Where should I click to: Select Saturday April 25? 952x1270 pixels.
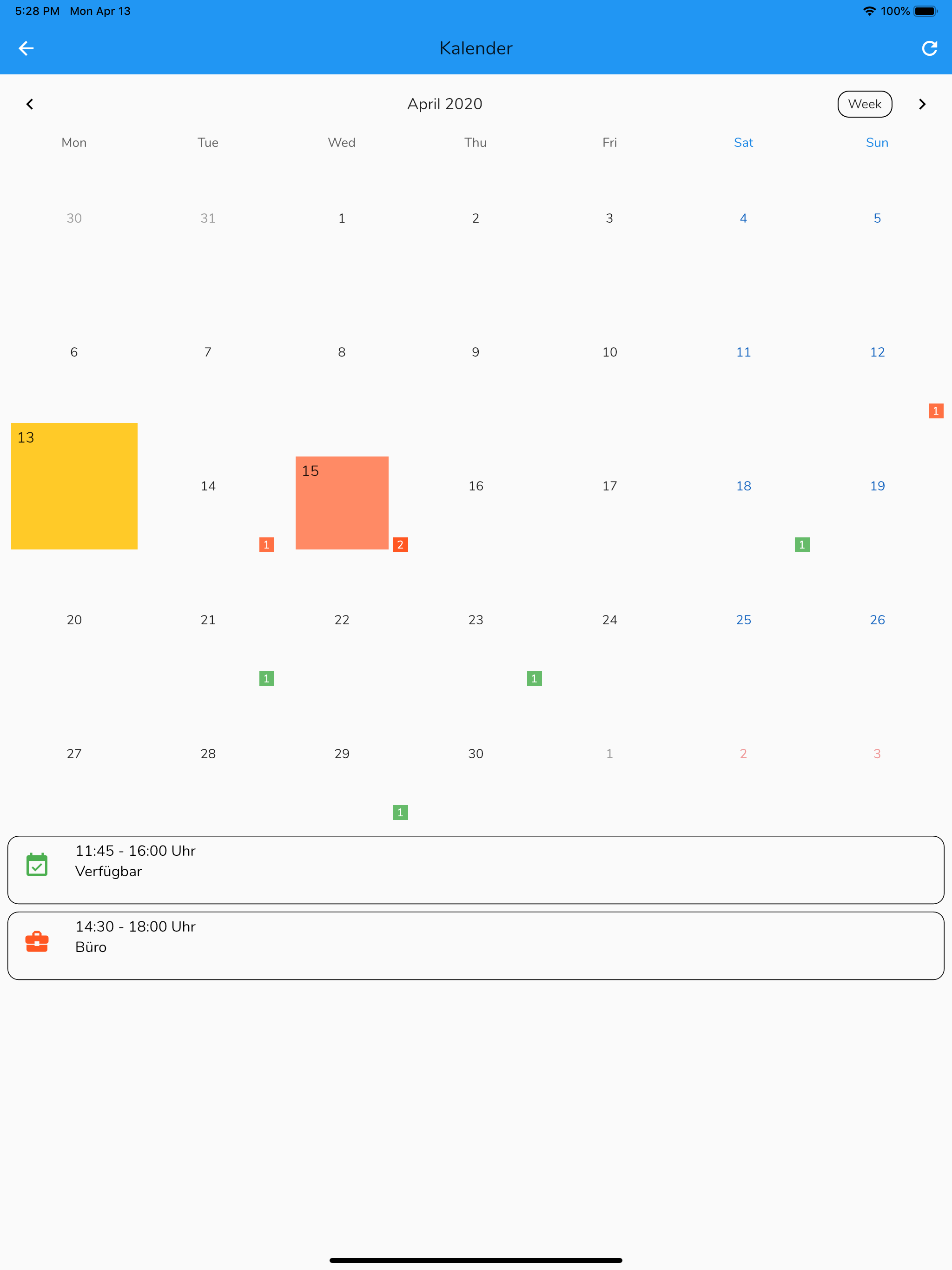pyautogui.click(x=743, y=620)
